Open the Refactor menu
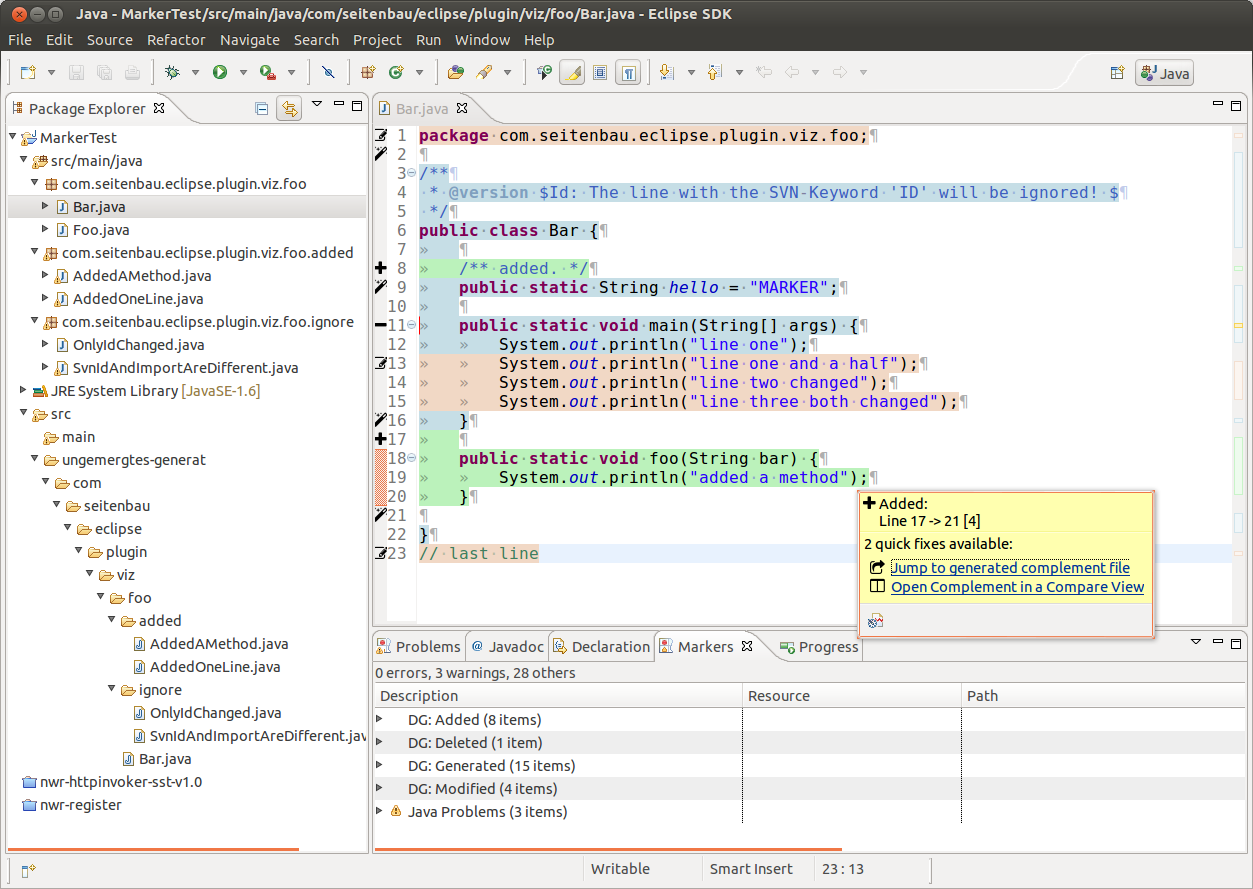The image size is (1253, 889). (176, 40)
